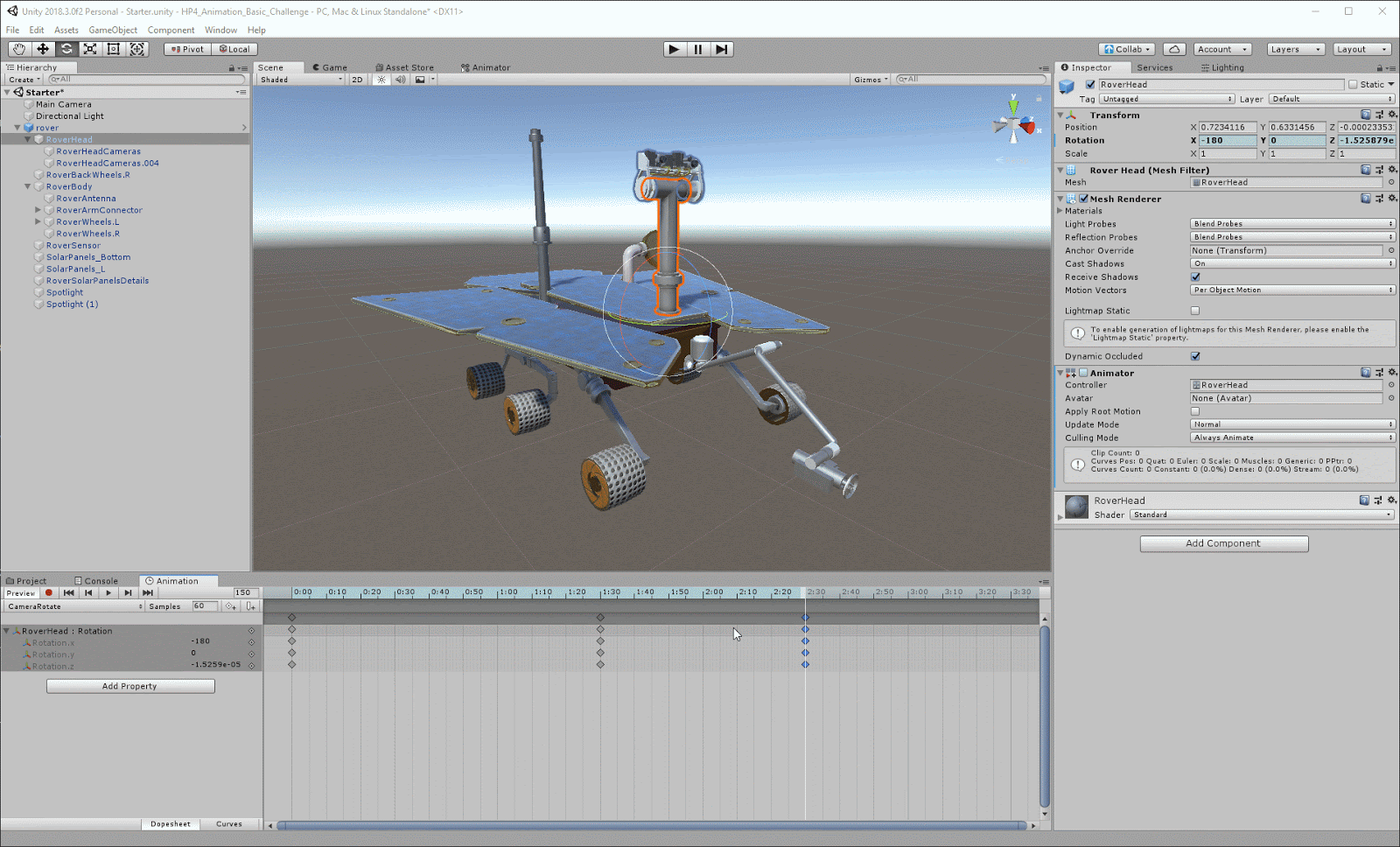Select the Rect transform tool
1400x847 pixels.
tap(114, 49)
